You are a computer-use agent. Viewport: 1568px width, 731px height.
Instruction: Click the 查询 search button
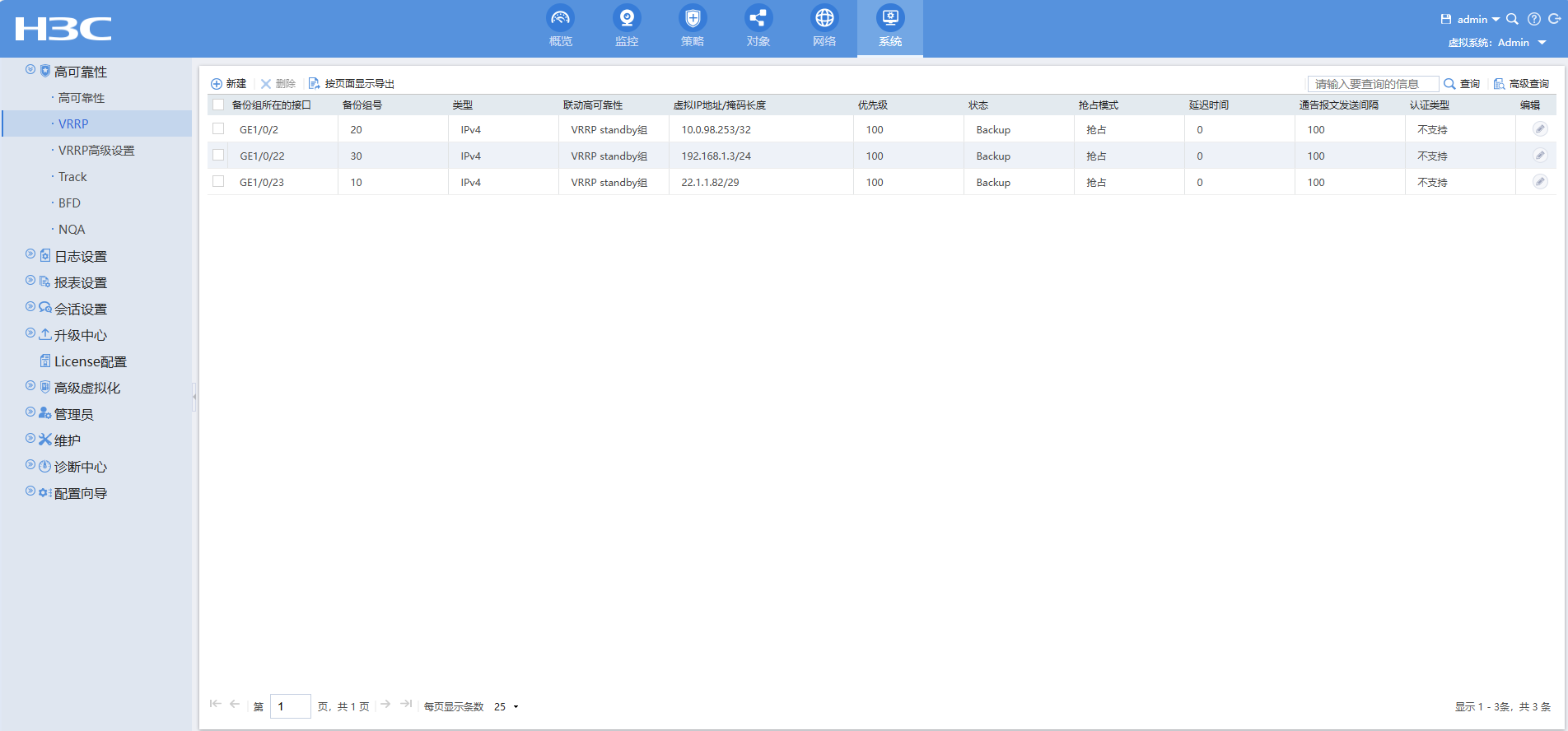click(x=1462, y=84)
